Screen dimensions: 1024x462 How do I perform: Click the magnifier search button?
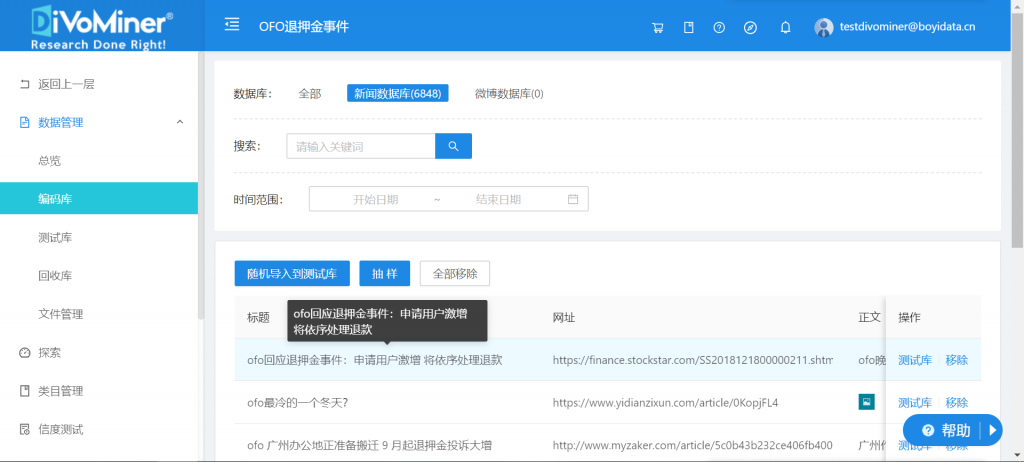[x=453, y=146]
